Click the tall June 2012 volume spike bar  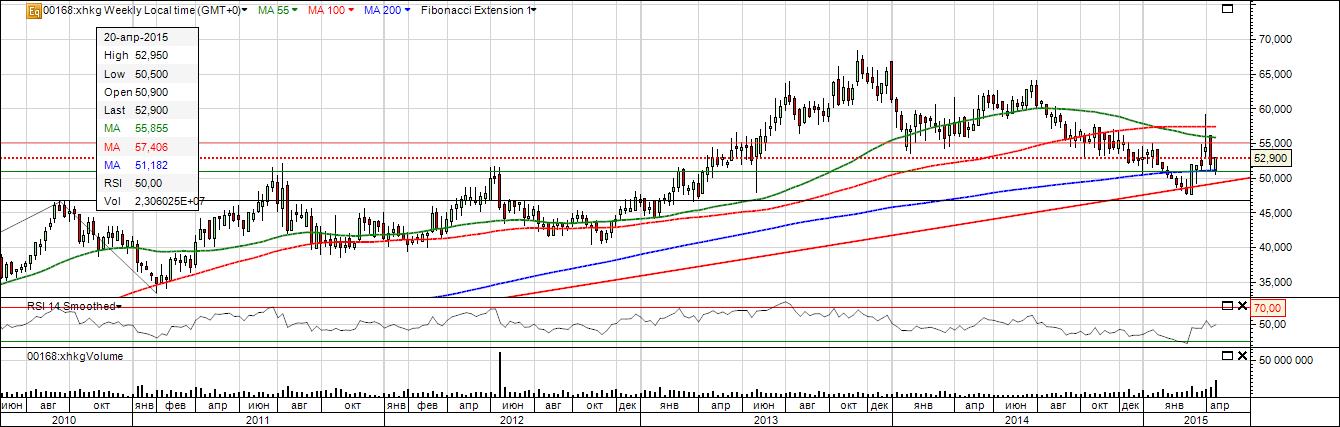tap(500, 375)
